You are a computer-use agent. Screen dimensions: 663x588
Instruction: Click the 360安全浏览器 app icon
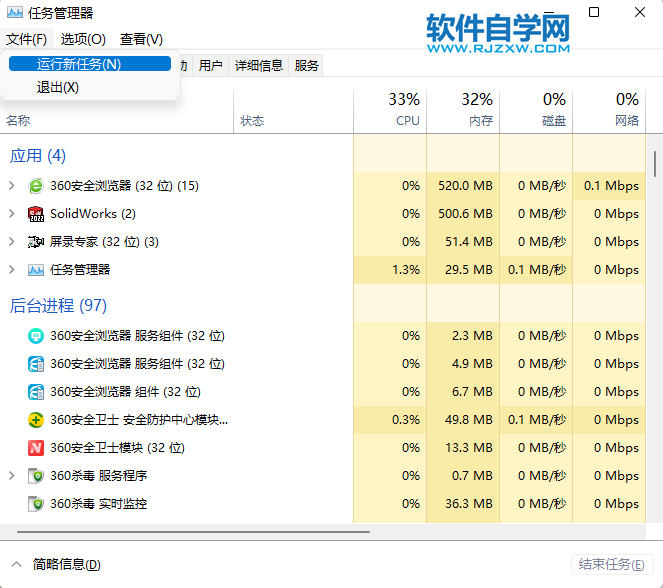click(x=36, y=186)
